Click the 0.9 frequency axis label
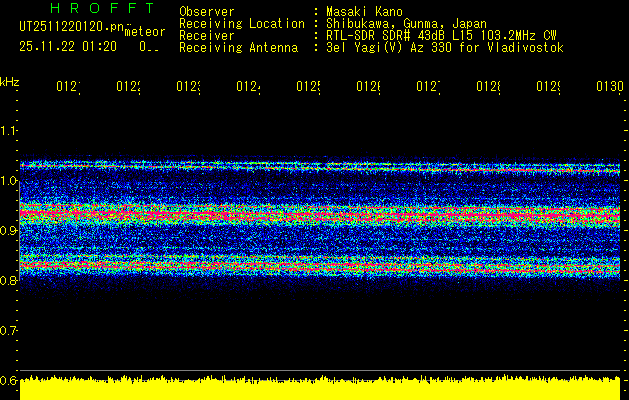 point(9,231)
